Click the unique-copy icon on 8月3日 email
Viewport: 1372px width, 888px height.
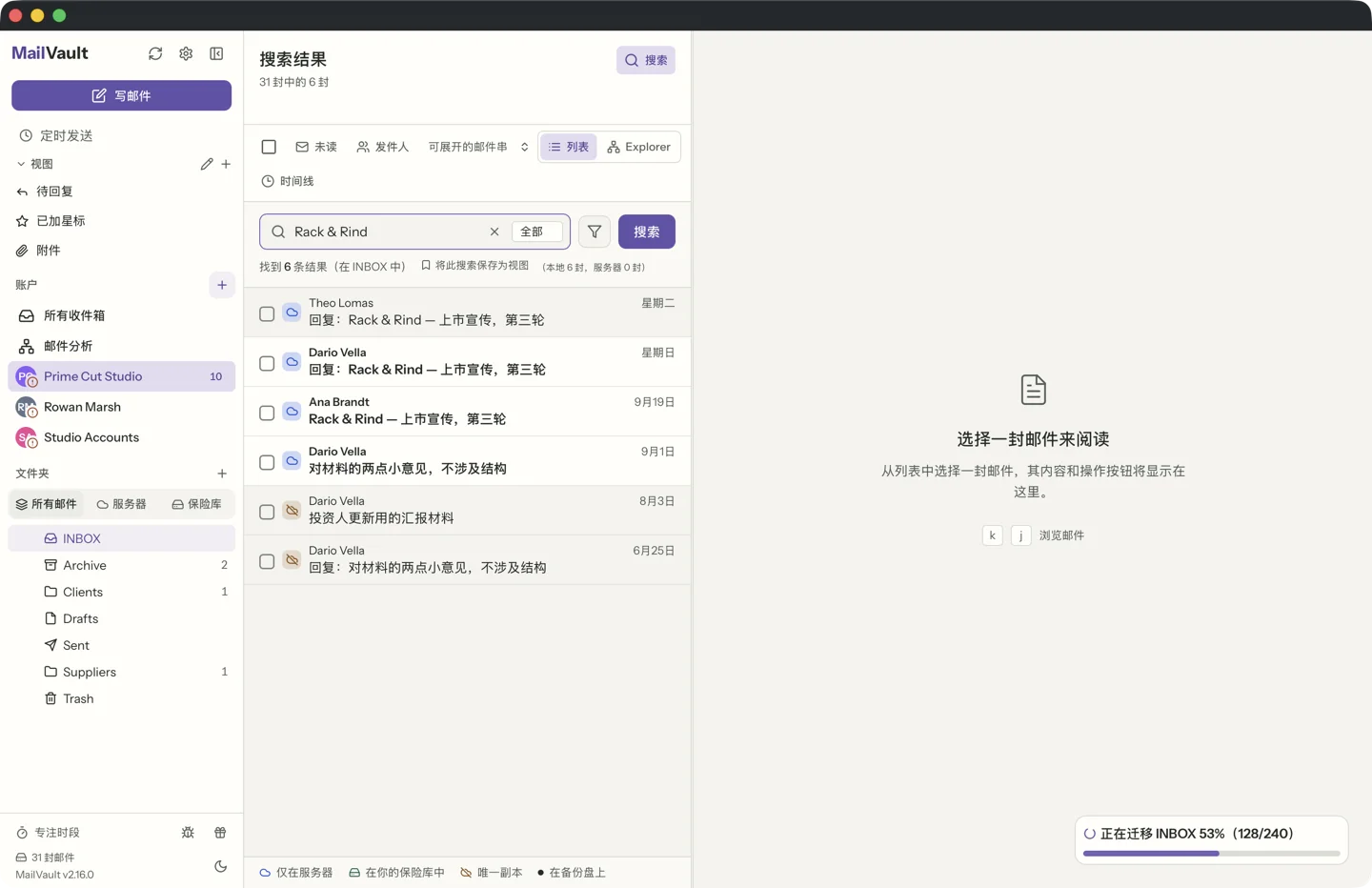tap(293, 511)
